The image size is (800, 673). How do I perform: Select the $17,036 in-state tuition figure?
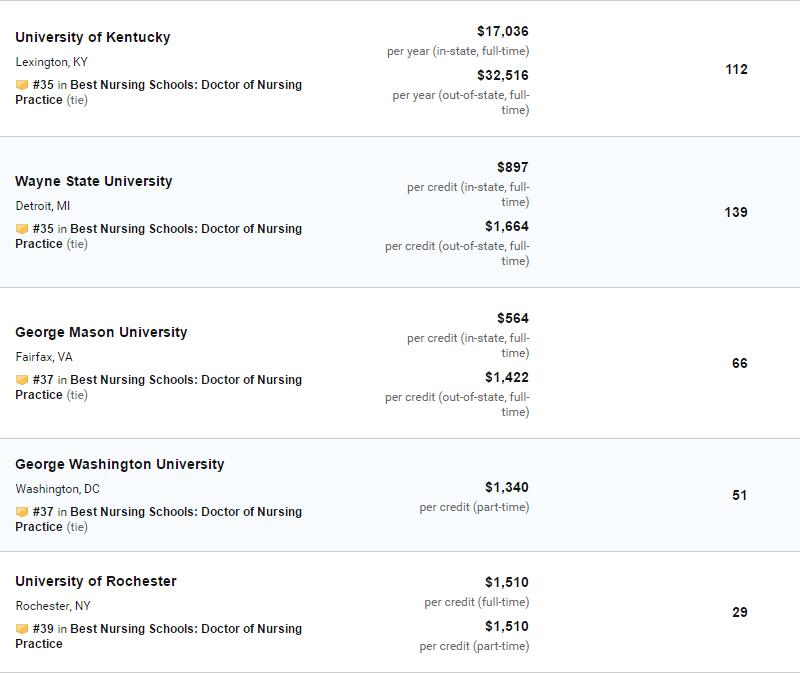503,32
